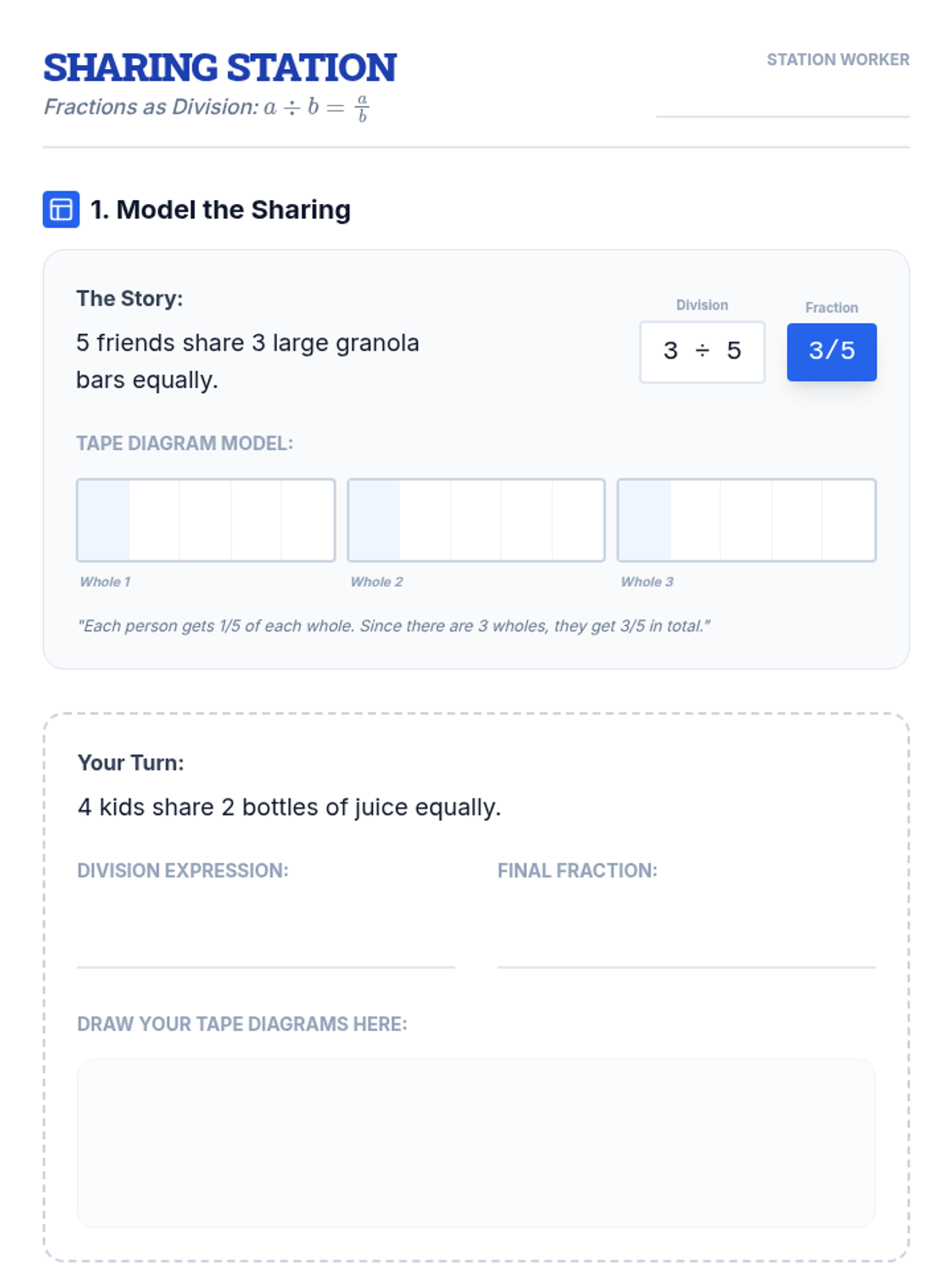Screen dimensions: 952x1270
Task: Click the SHARING STATION title
Action: [220, 68]
